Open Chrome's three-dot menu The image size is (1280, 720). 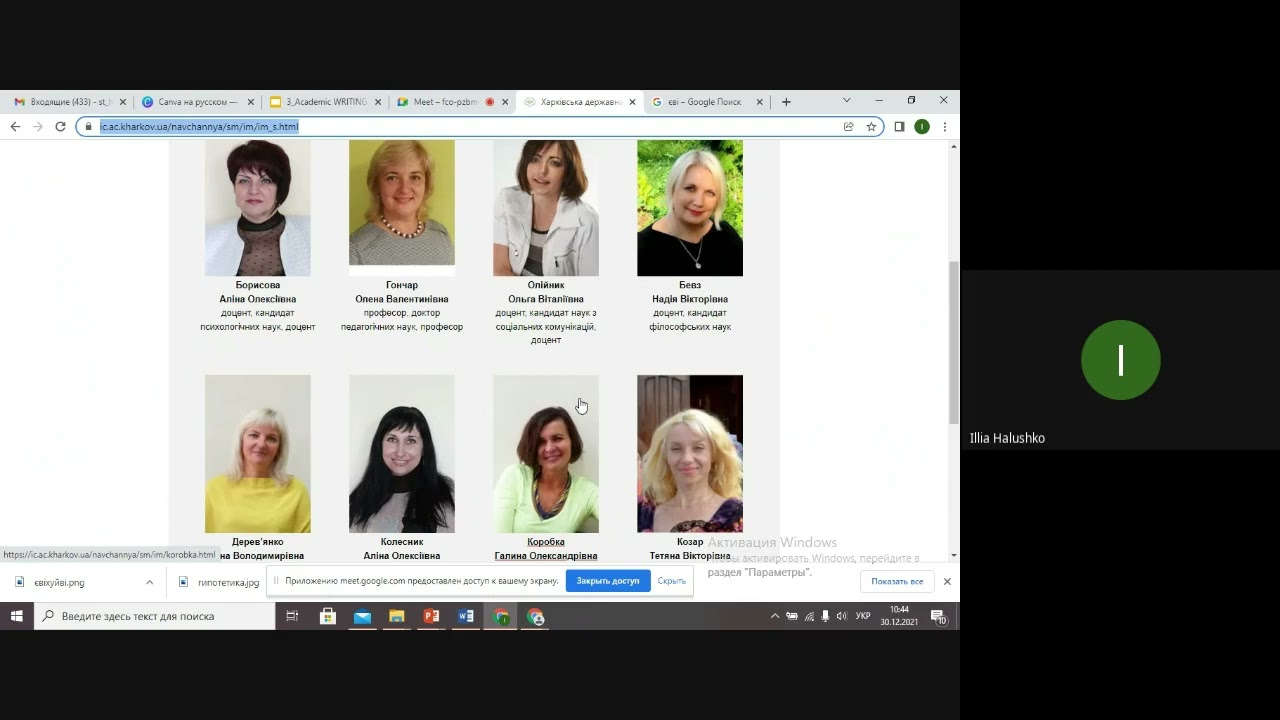(945, 127)
